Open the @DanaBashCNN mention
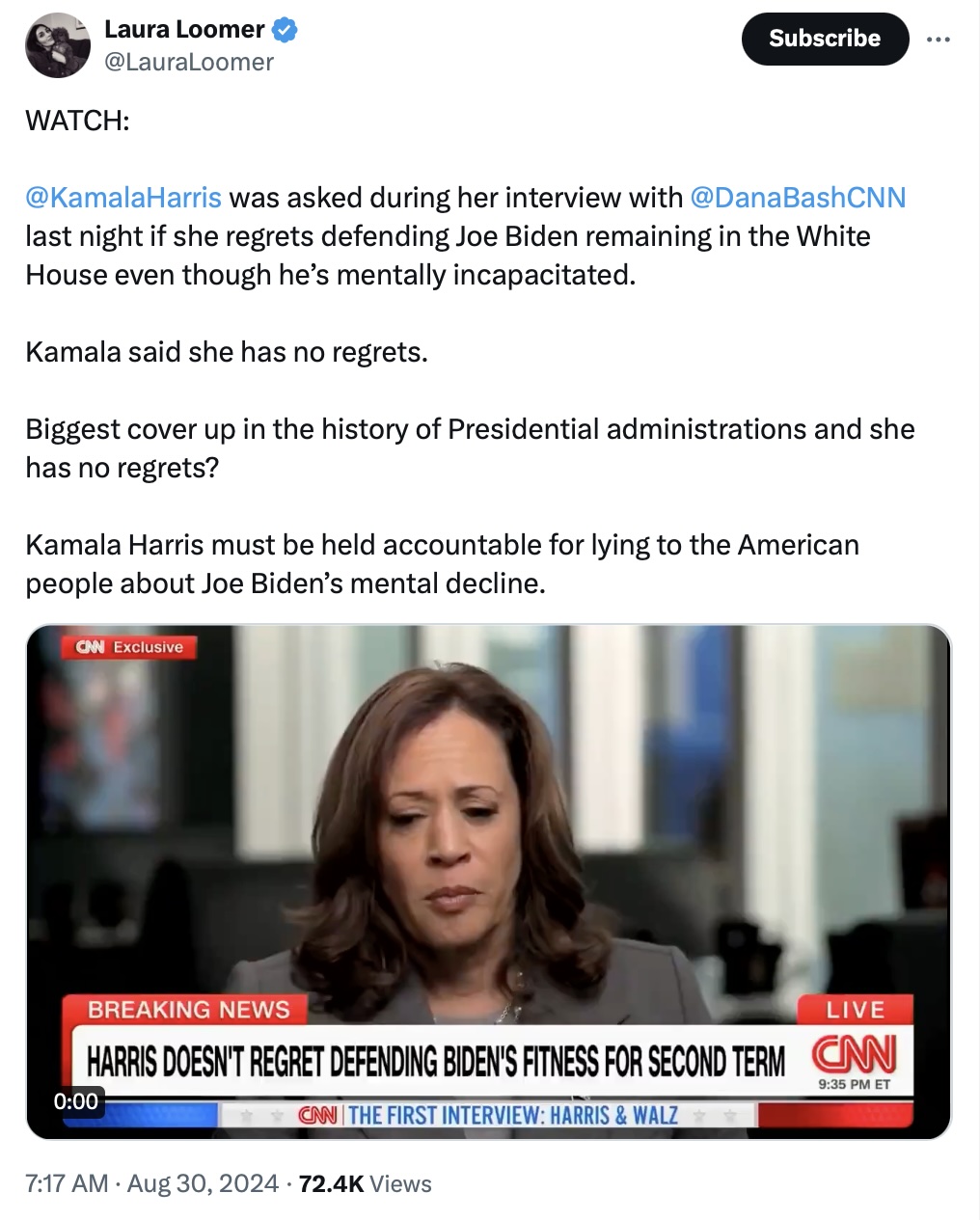The width and height of the screenshot is (980, 1220). pyautogui.click(x=798, y=198)
